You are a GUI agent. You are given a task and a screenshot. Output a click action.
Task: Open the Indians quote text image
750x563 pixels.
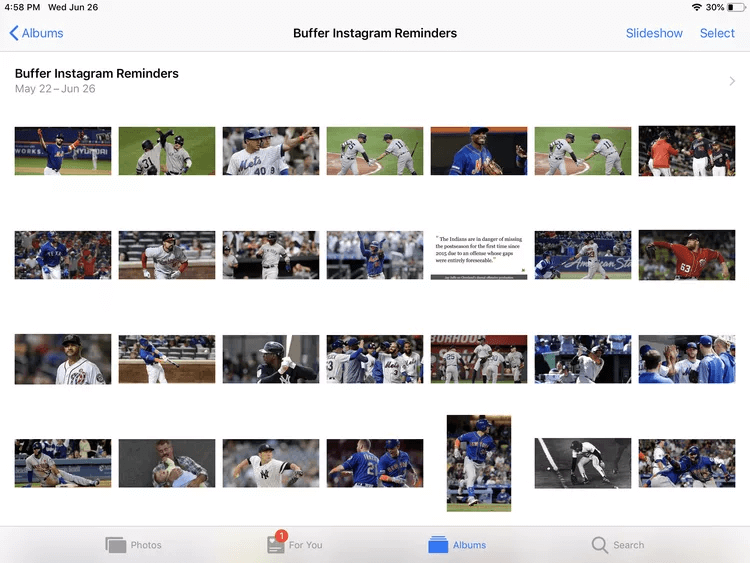pos(479,255)
